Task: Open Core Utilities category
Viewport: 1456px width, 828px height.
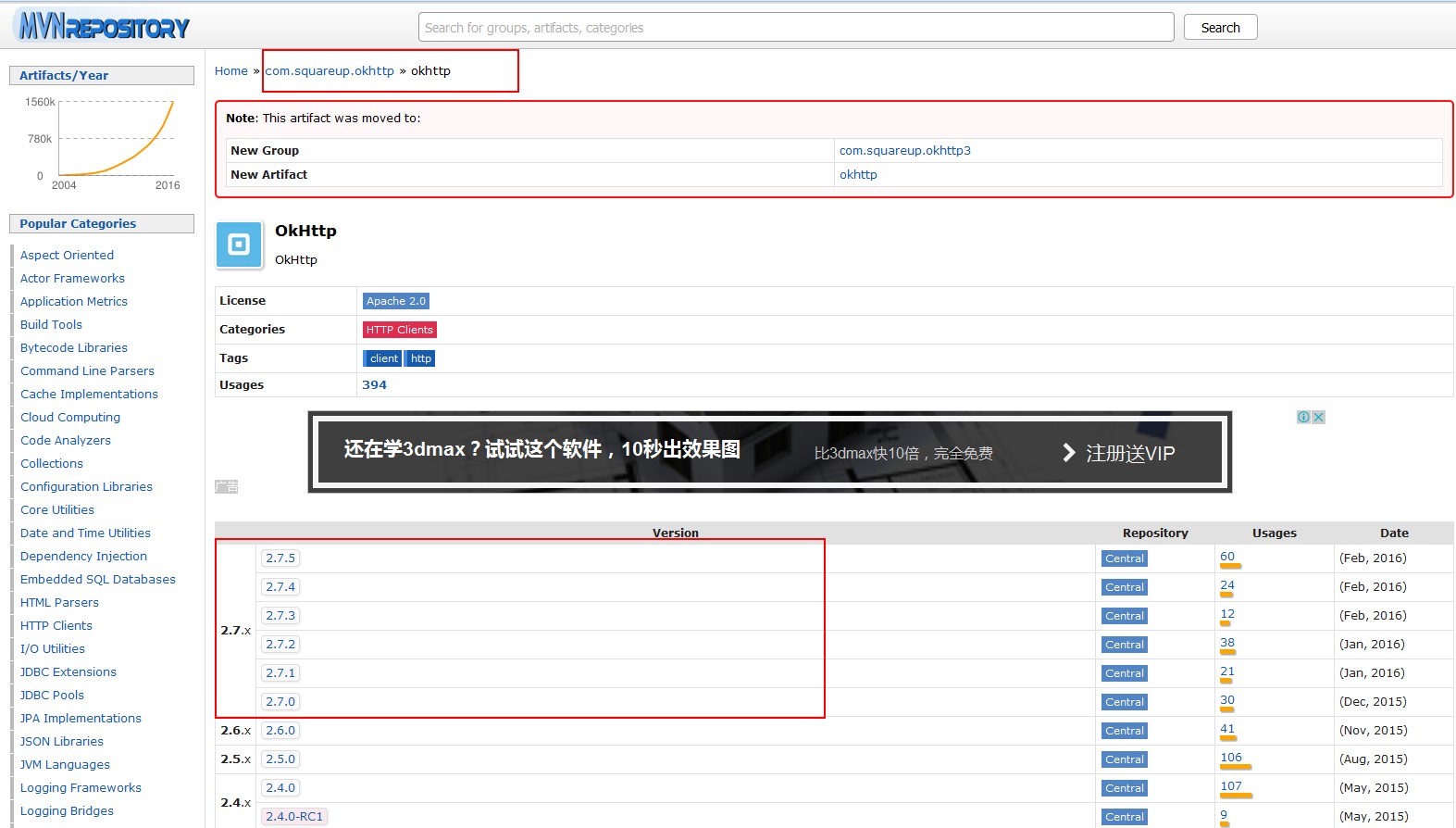Action: point(57,510)
